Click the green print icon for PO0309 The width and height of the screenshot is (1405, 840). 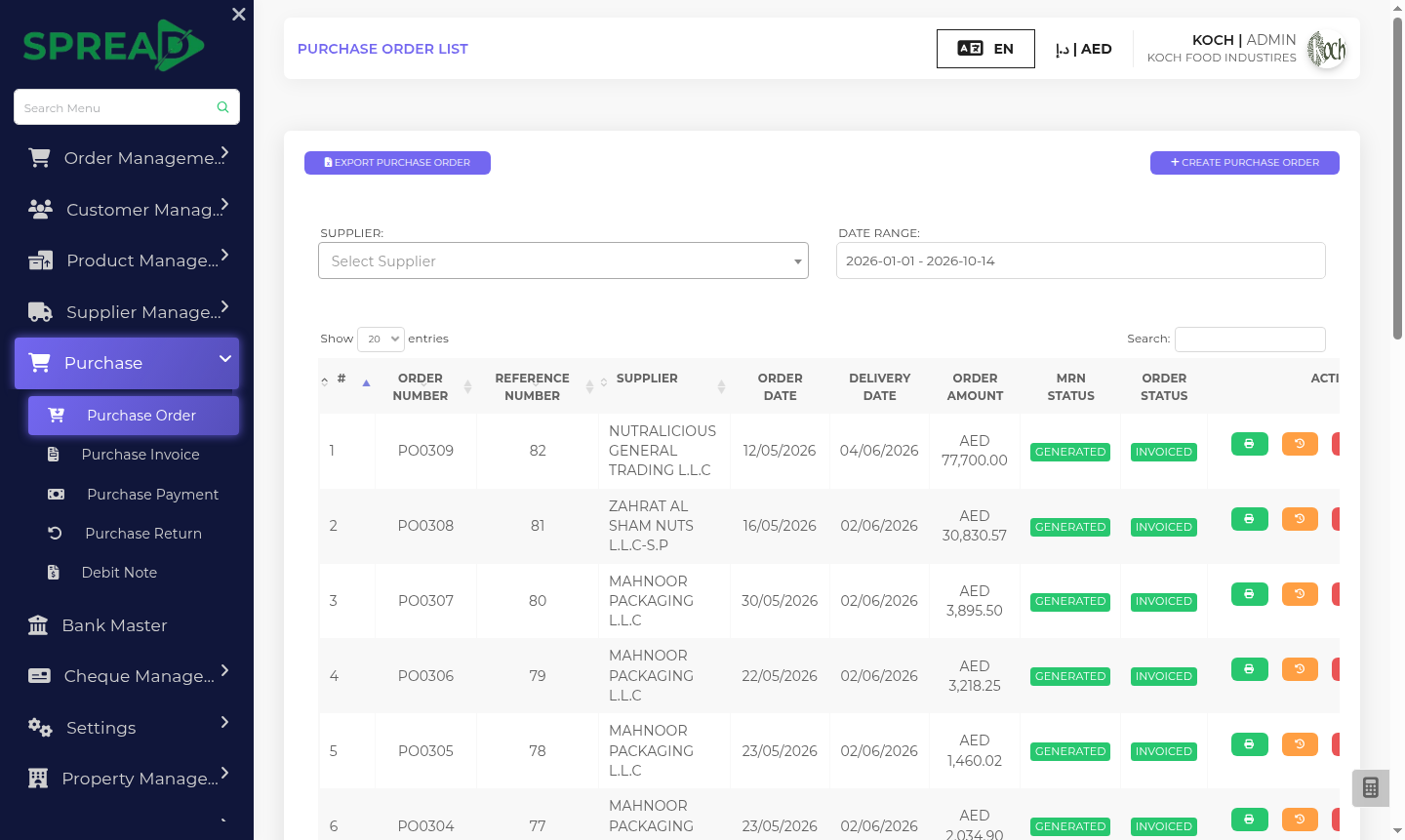click(x=1249, y=444)
